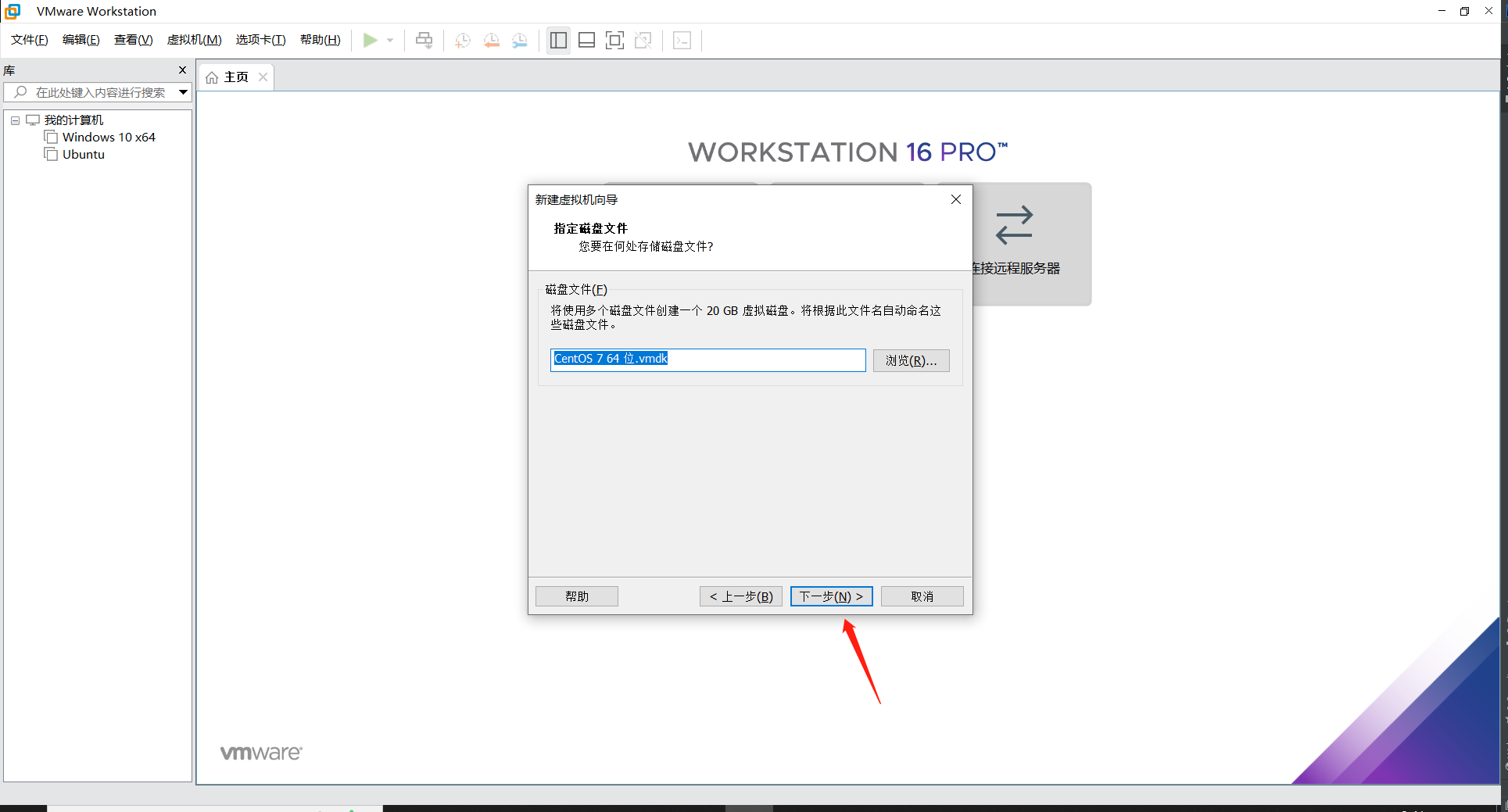The image size is (1508, 812).
Task: Close the 主页 tab
Action: [x=263, y=77]
